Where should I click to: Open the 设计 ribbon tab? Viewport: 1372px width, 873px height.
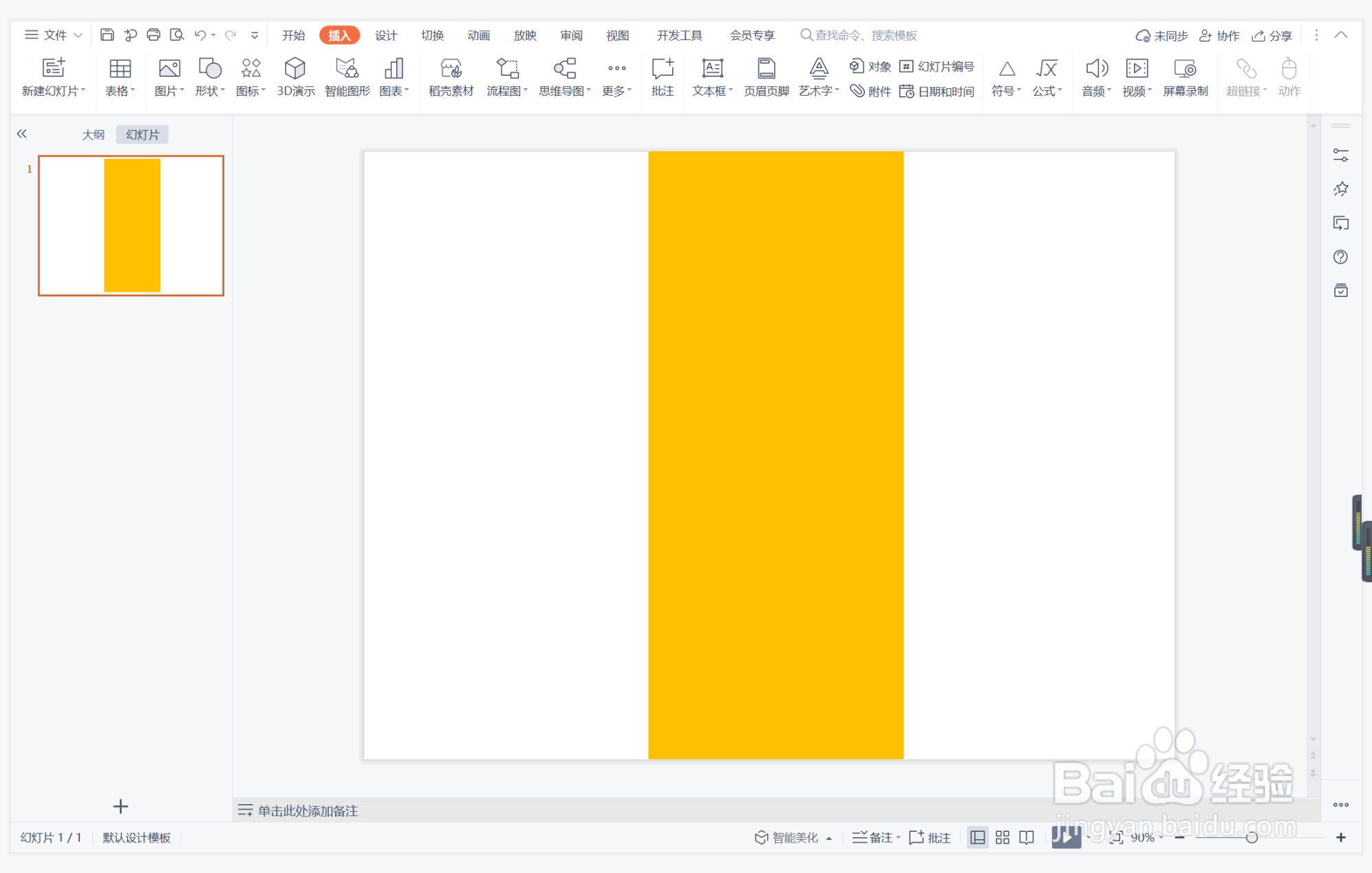(385, 35)
